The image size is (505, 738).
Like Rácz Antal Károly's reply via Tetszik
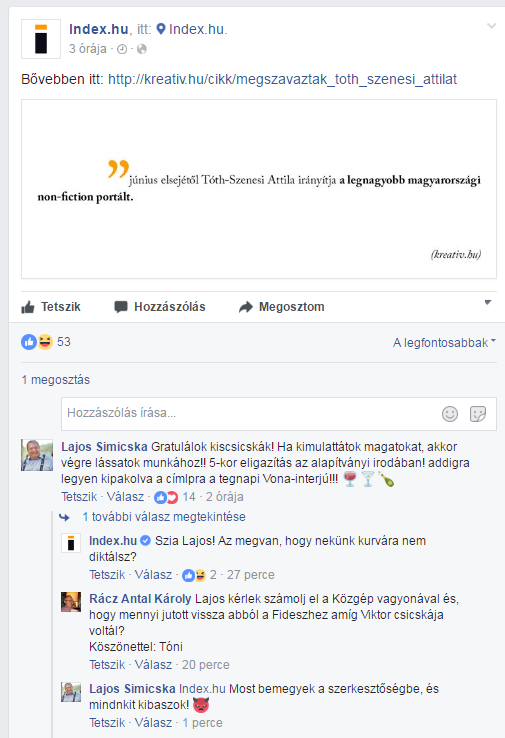(x=107, y=665)
